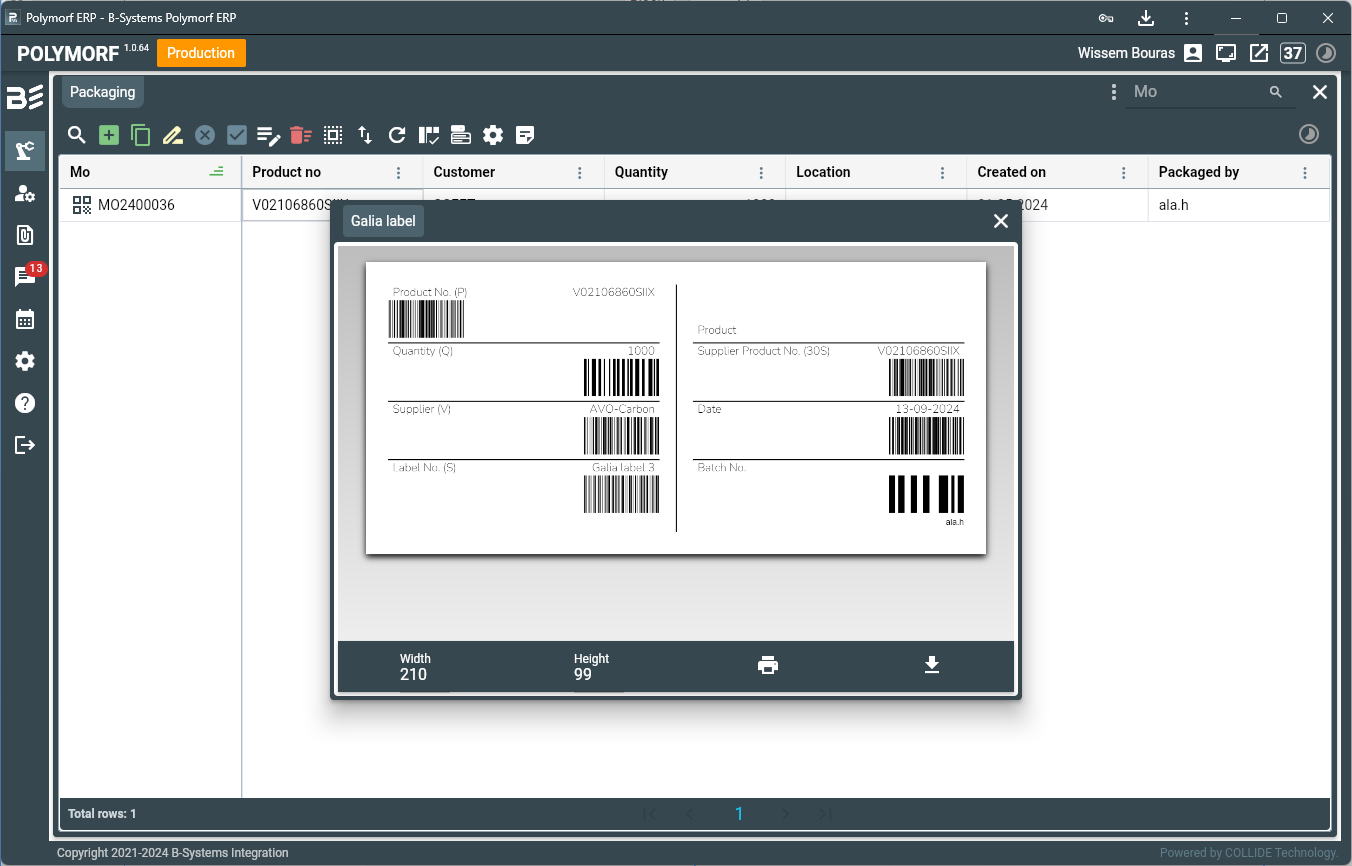
Task: Click the title bar download icon
Action: pos(1146,18)
